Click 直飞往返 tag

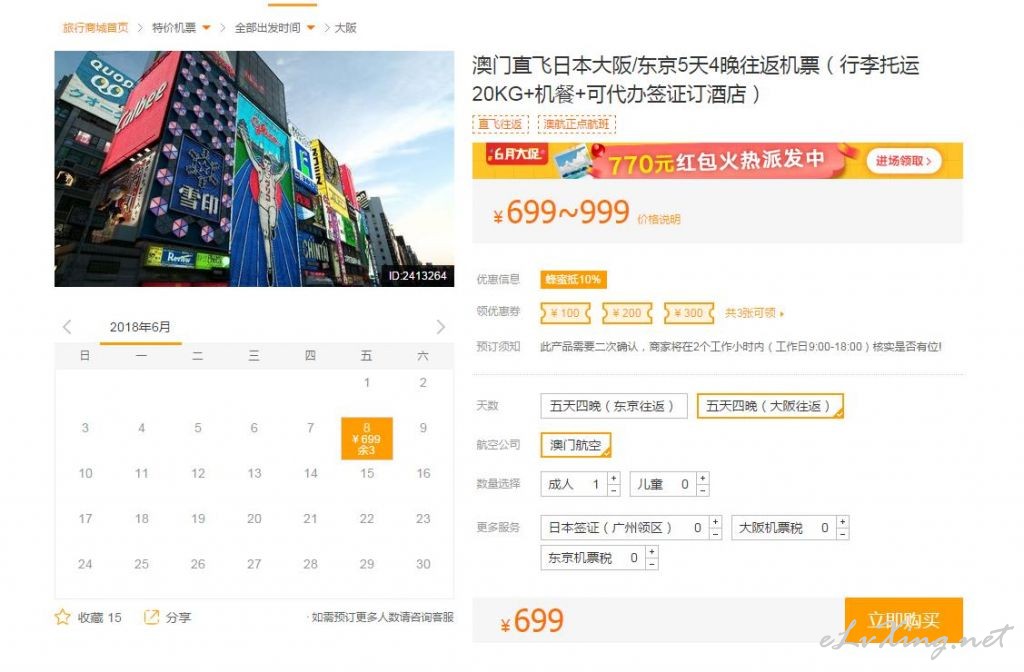click(500, 124)
